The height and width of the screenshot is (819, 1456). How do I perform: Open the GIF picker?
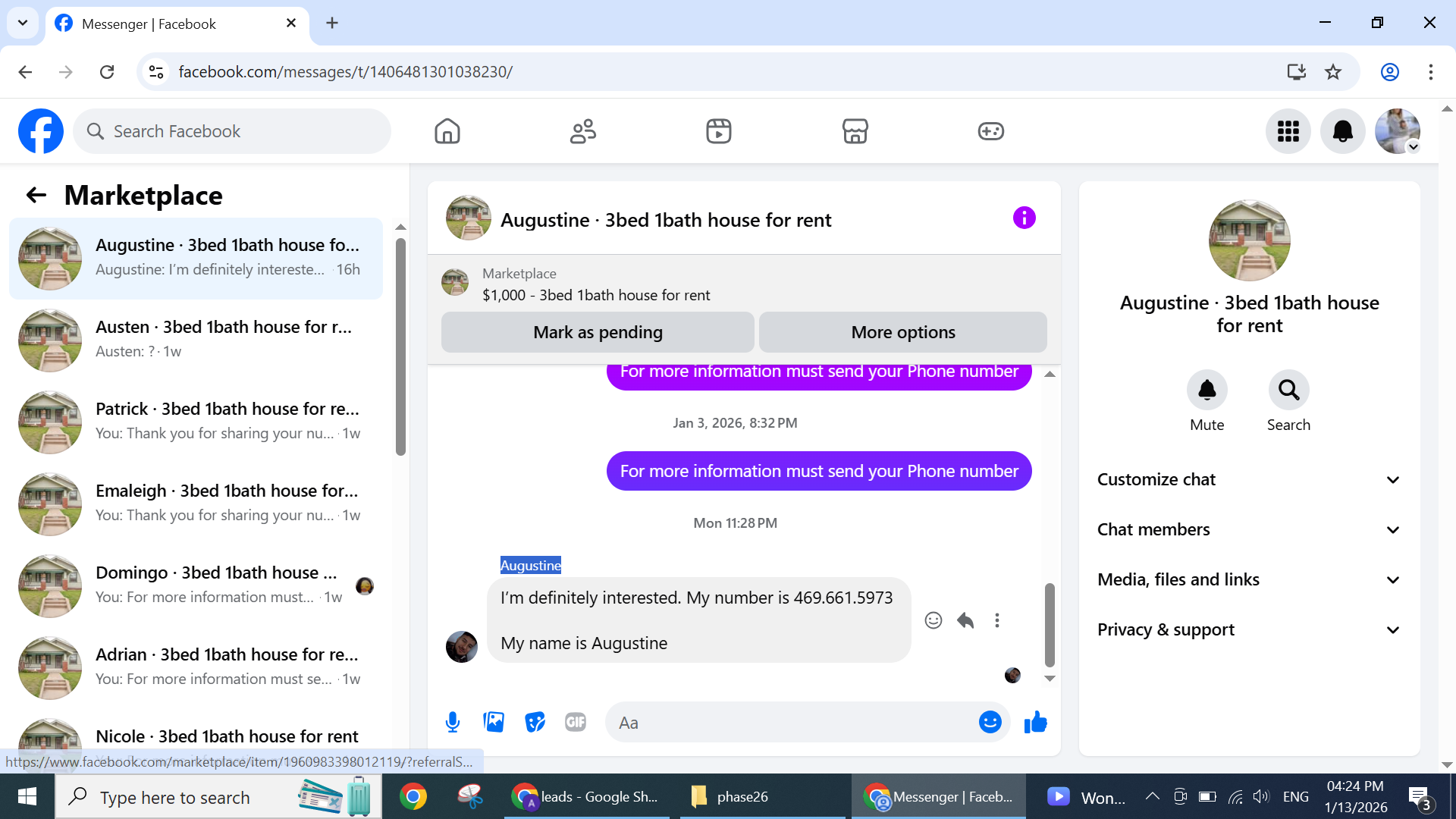pyautogui.click(x=576, y=722)
